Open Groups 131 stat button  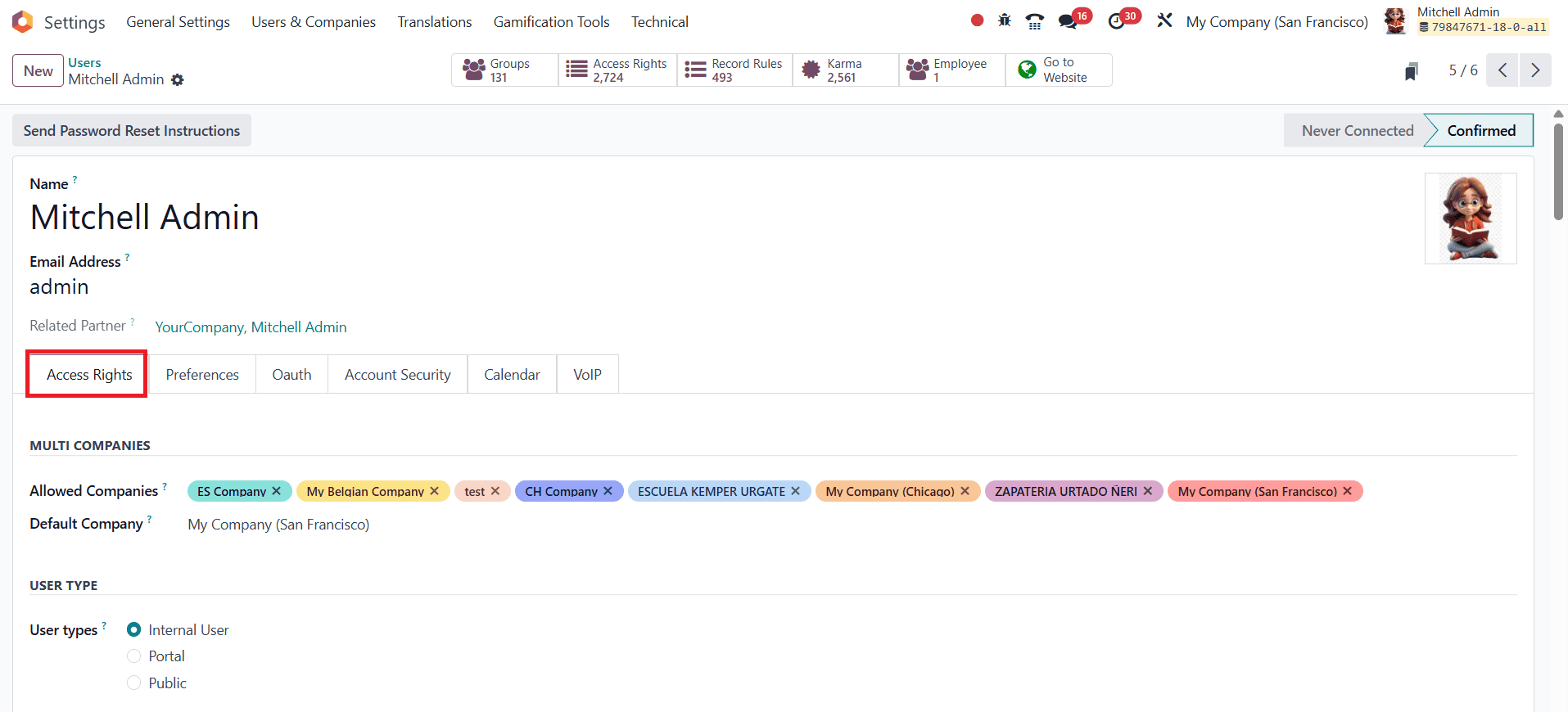point(504,70)
